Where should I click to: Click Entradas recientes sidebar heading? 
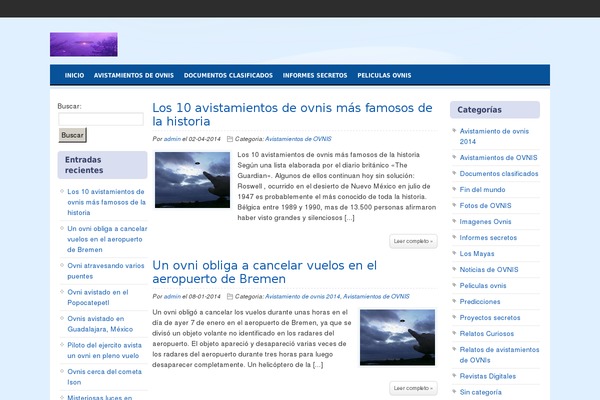tap(102, 165)
